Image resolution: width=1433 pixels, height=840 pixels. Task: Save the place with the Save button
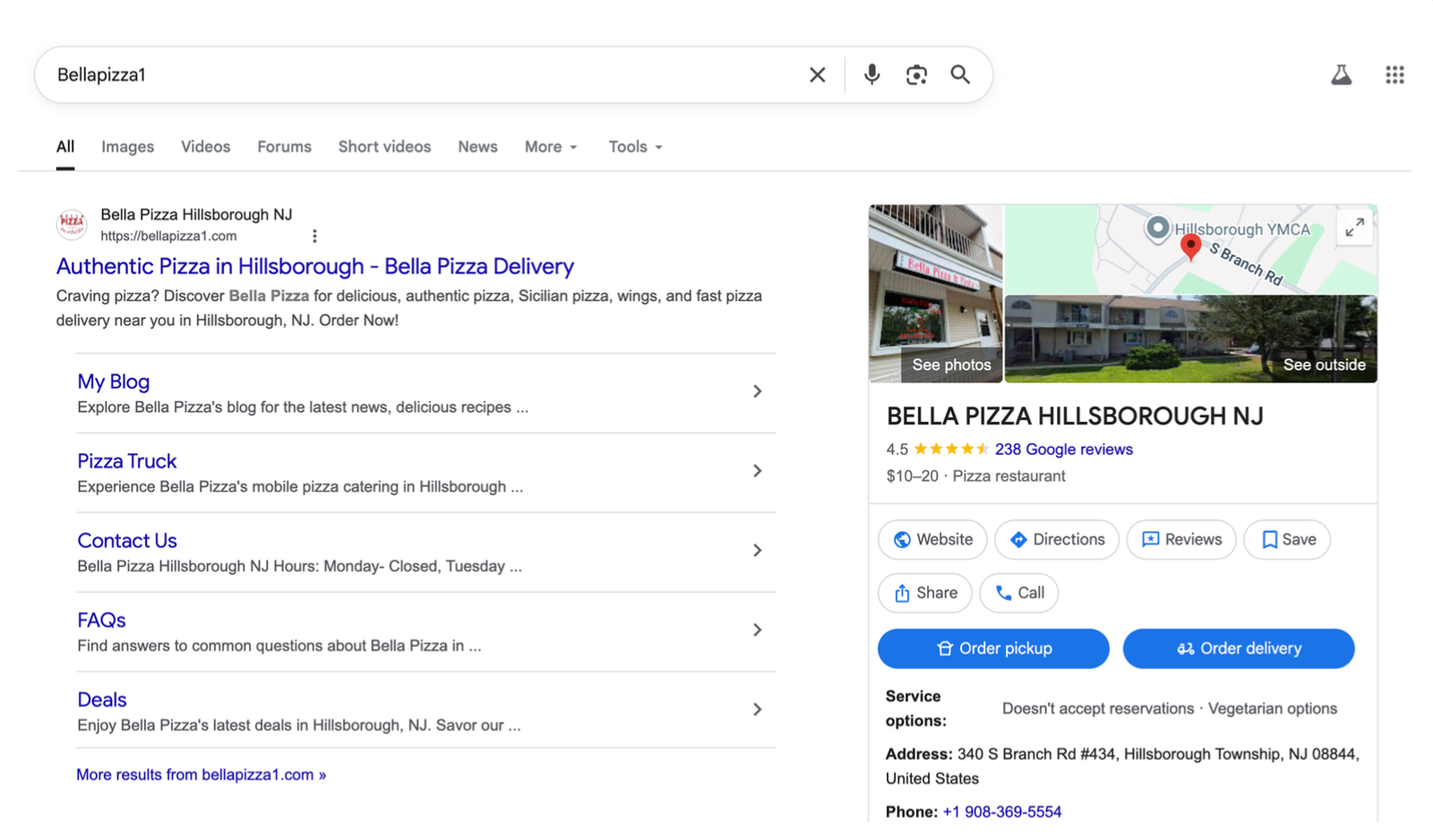1287,540
